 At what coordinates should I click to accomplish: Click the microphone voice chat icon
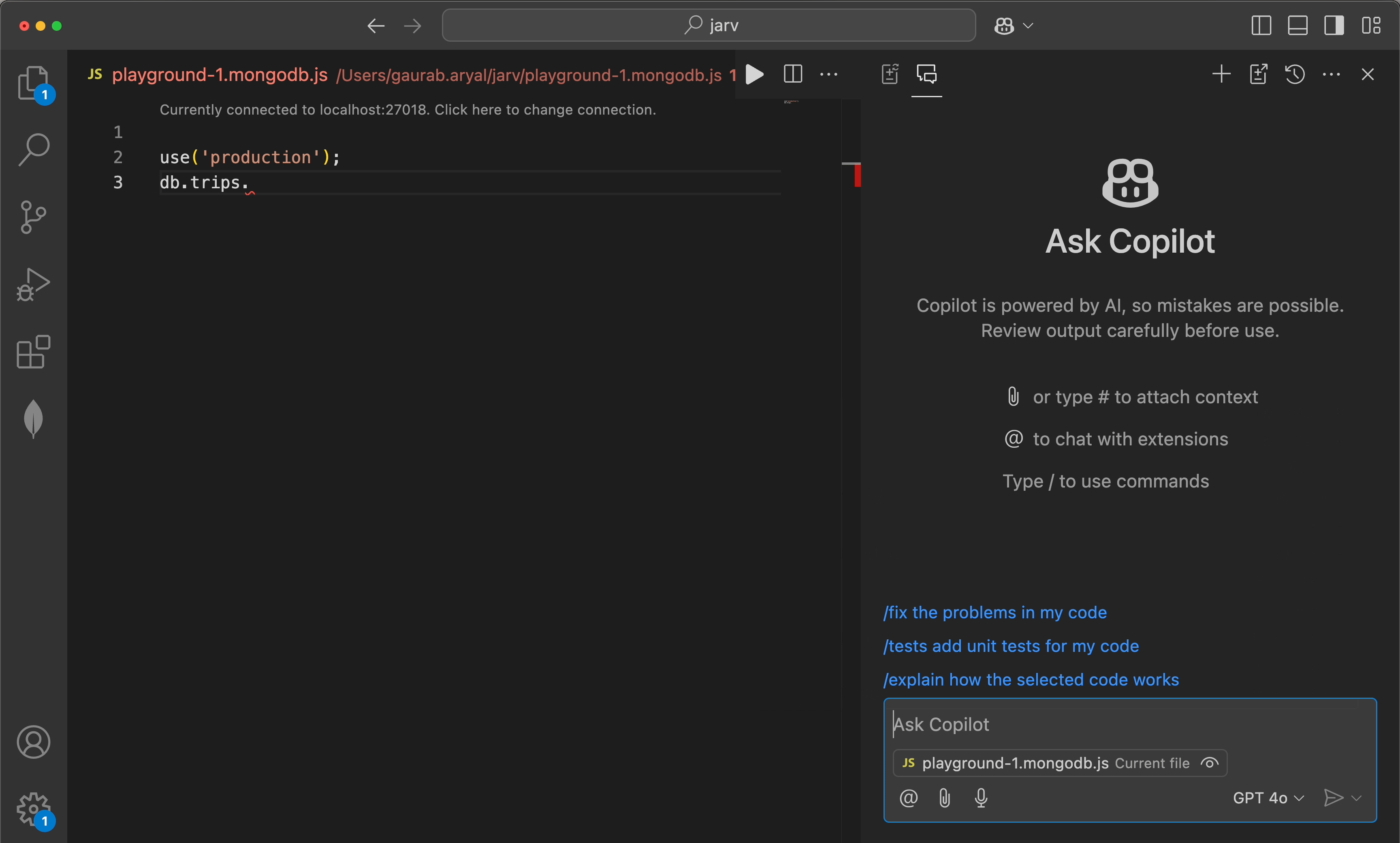[981, 798]
